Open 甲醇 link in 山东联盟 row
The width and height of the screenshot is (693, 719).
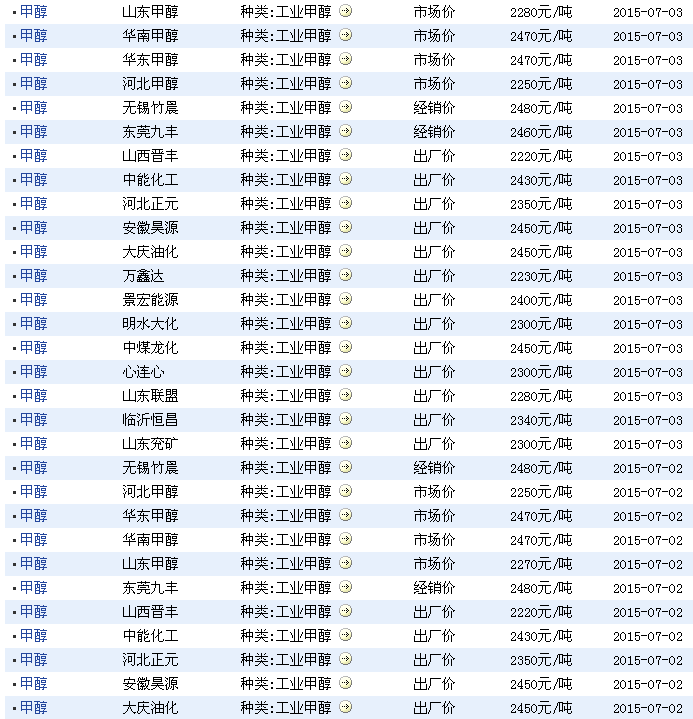click(33, 396)
